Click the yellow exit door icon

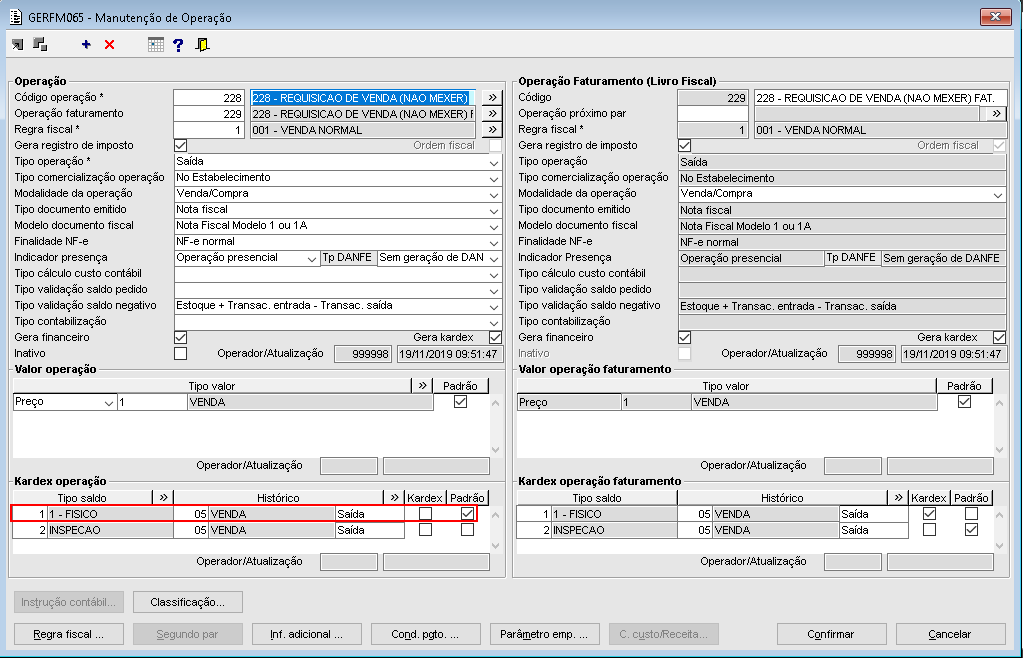tap(202, 44)
